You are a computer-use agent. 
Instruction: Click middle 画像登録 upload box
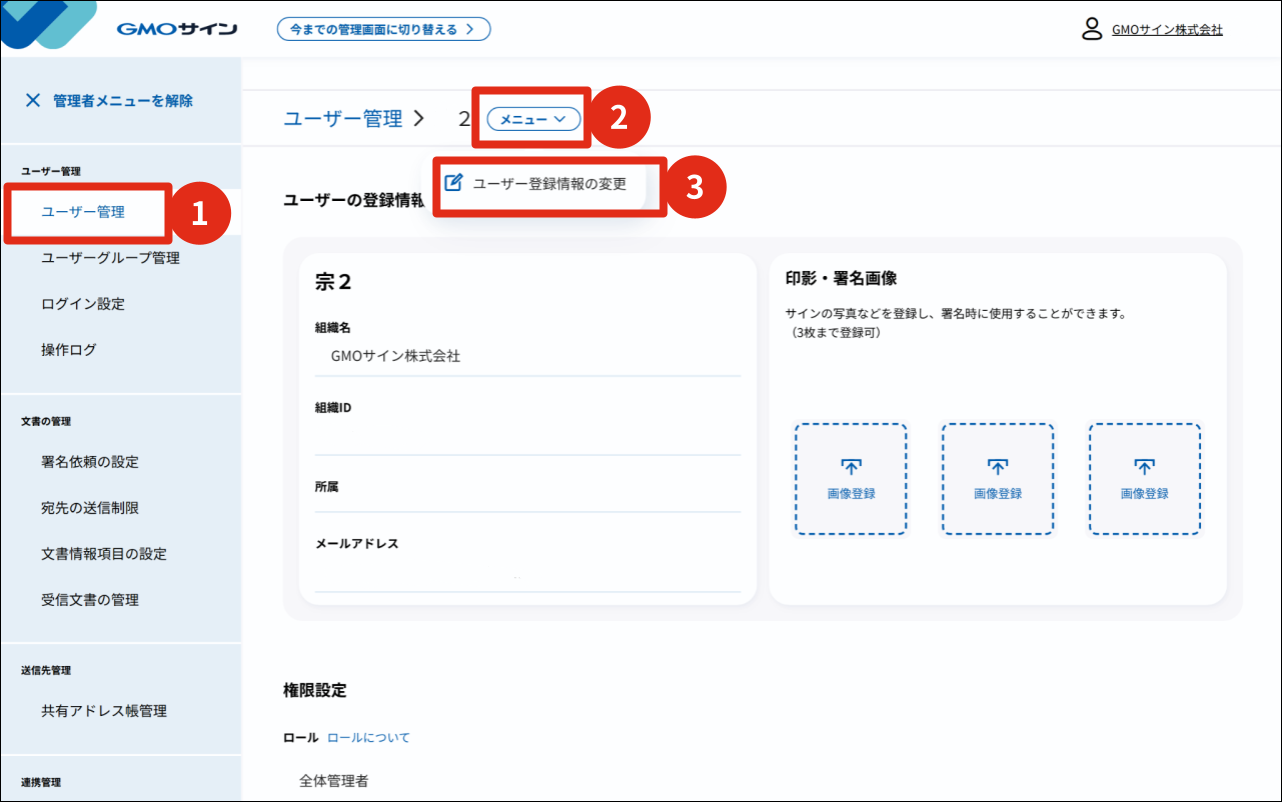click(x=997, y=479)
